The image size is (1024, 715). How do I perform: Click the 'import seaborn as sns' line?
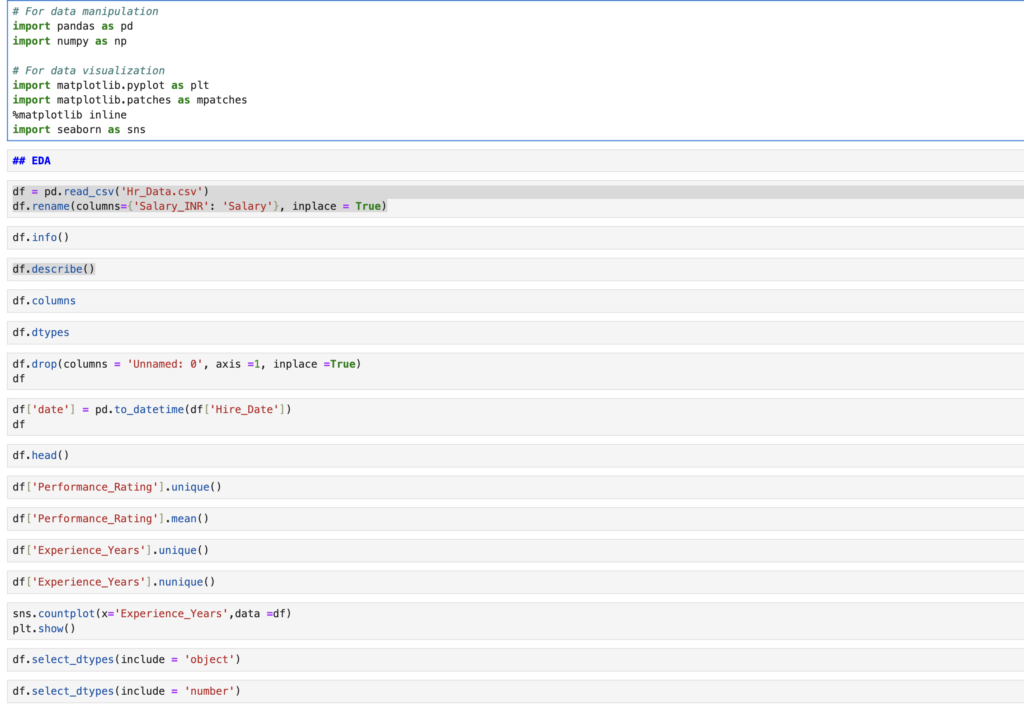pyautogui.click(x=80, y=130)
